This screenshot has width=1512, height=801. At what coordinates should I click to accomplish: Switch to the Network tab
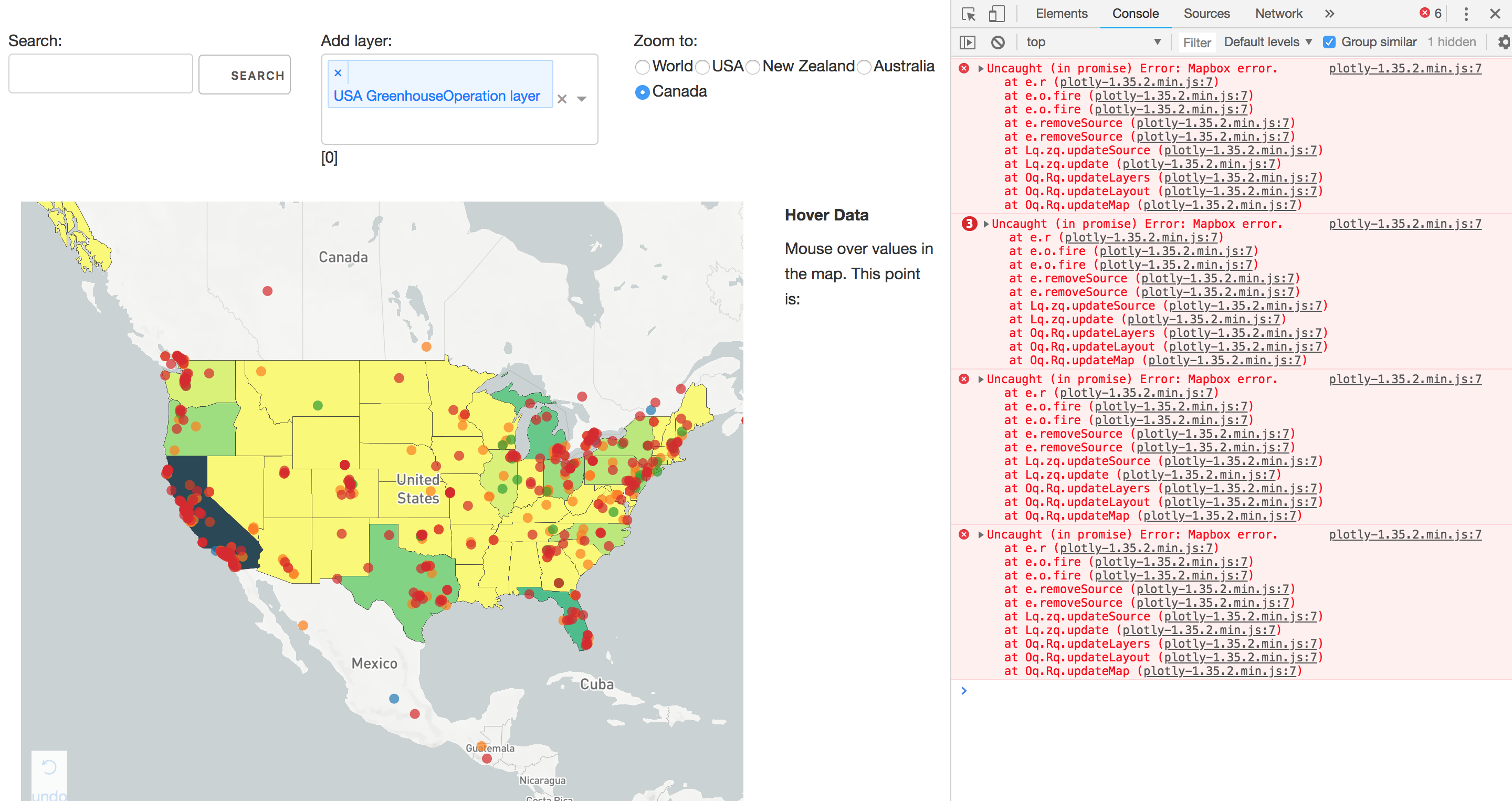pyautogui.click(x=1278, y=14)
